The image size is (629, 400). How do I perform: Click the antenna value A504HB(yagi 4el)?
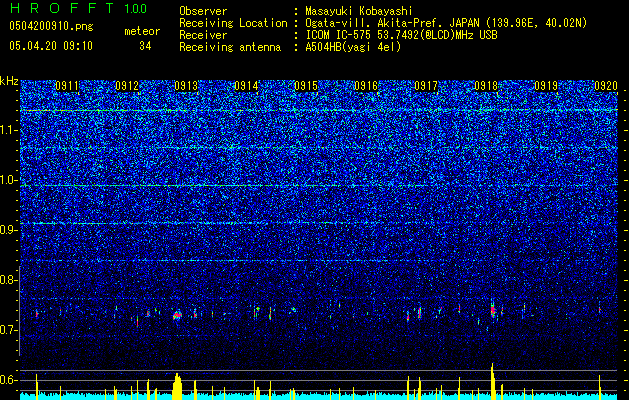click(x=353, y=47)
